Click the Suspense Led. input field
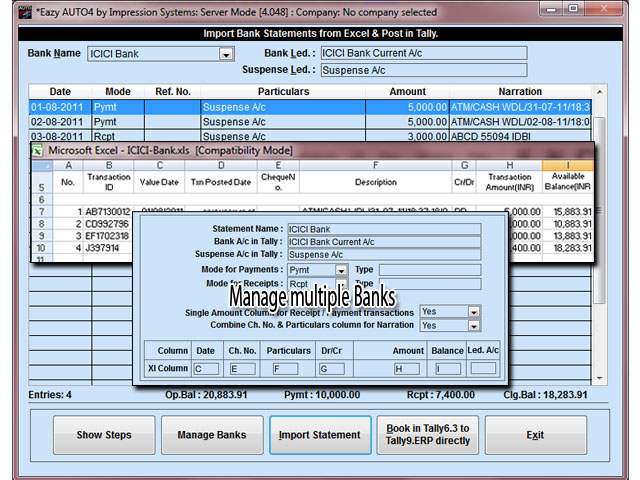Viewport: 640px width, 480px height. tap(424, 70)
